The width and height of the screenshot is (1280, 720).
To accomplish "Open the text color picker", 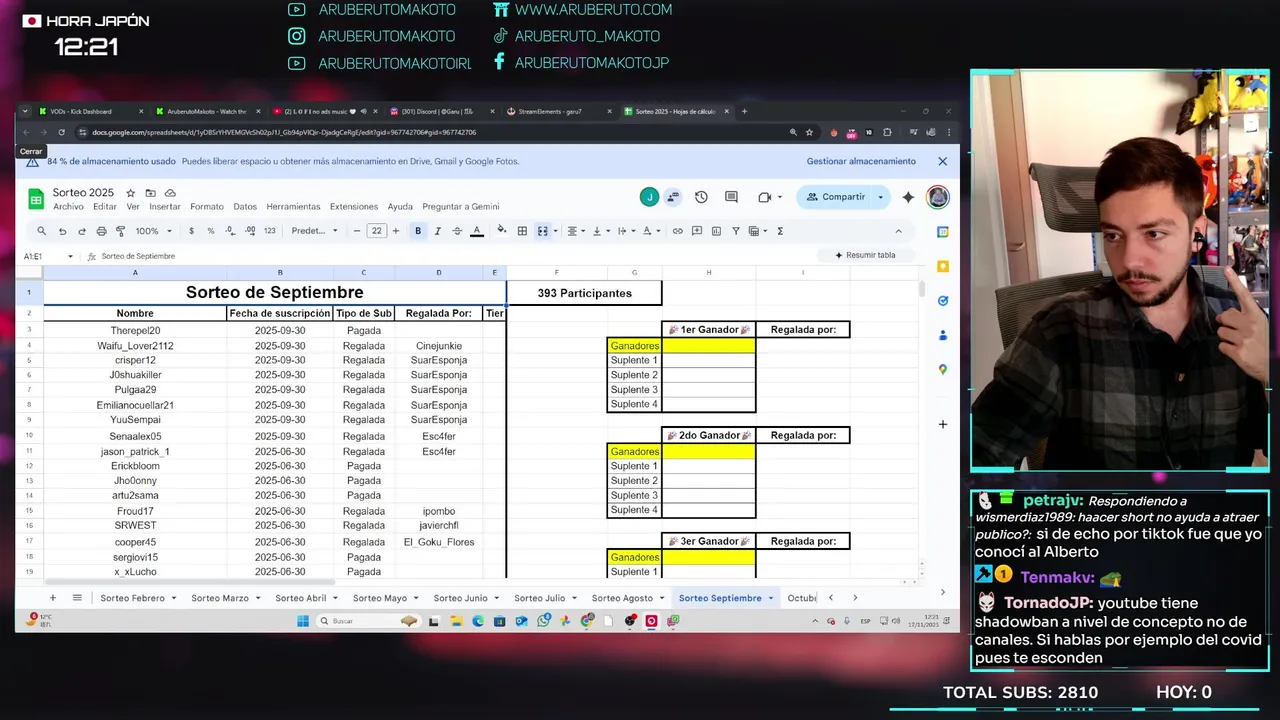I will [477, 231].
